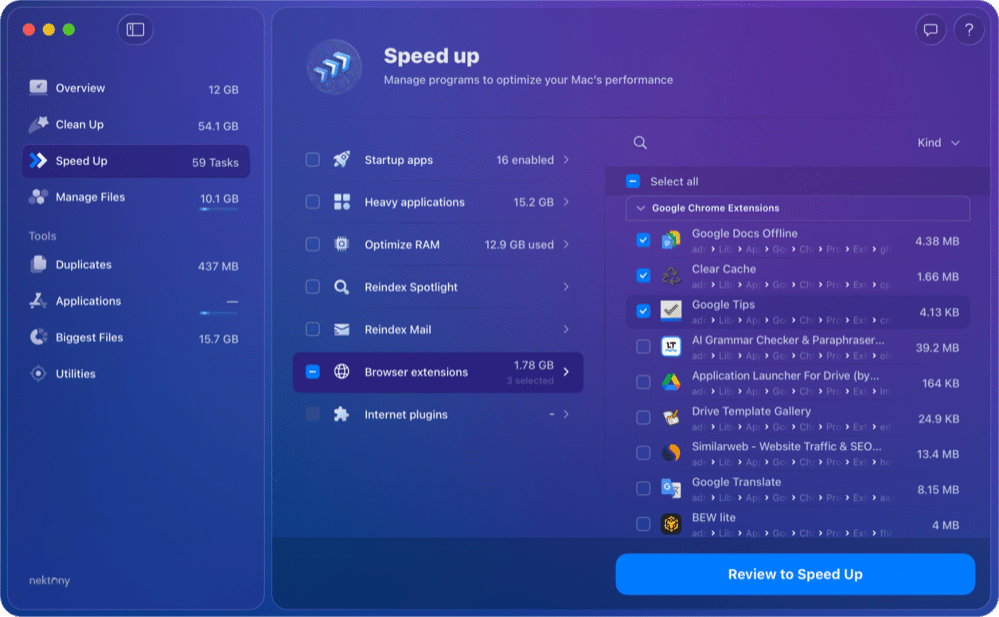
Task: Click the Browser extensions chevron arrow
Action: click(x=566, y=372)
